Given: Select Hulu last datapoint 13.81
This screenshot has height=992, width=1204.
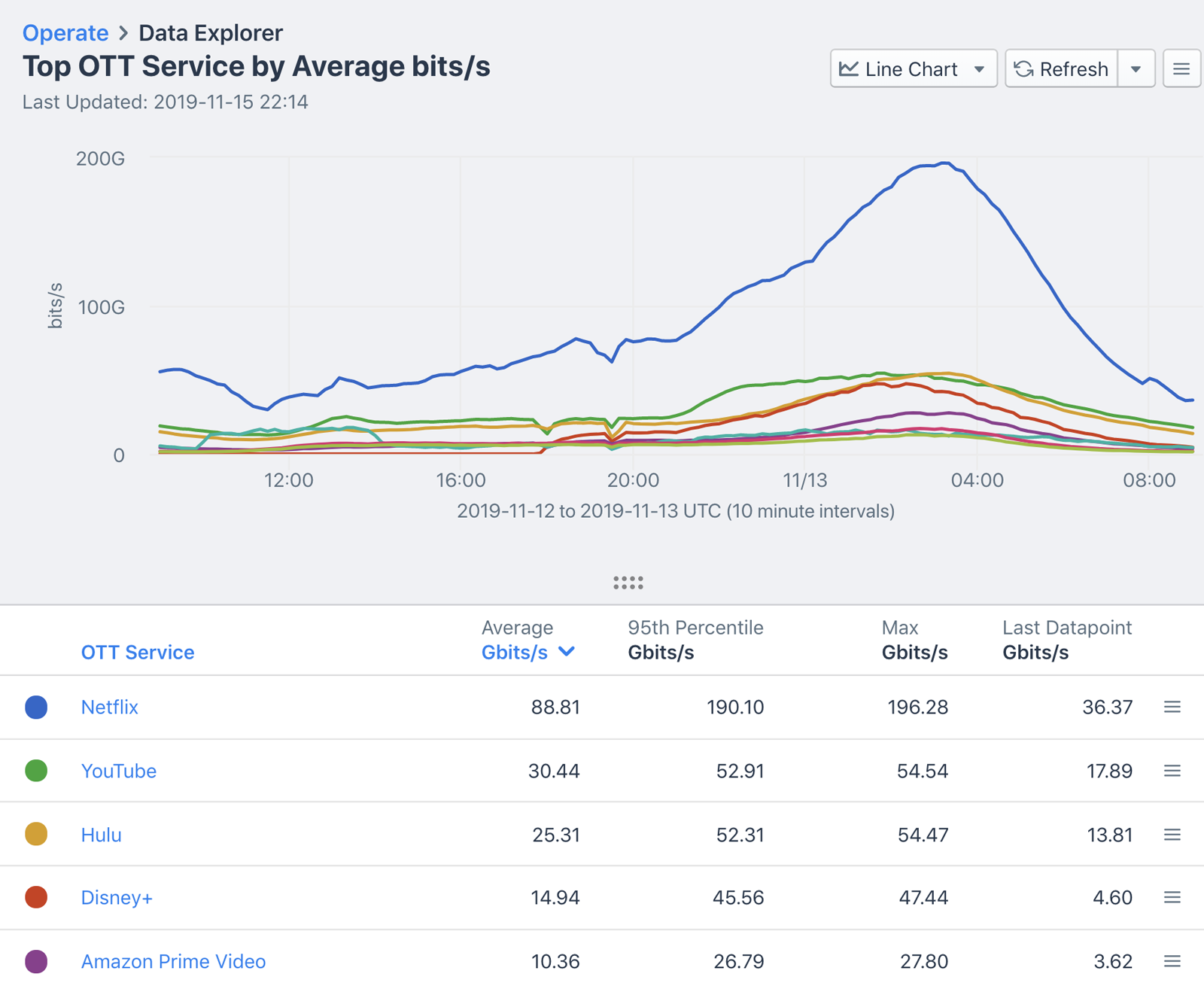Looking at the screenshot, I should [x=1110, y=835].
